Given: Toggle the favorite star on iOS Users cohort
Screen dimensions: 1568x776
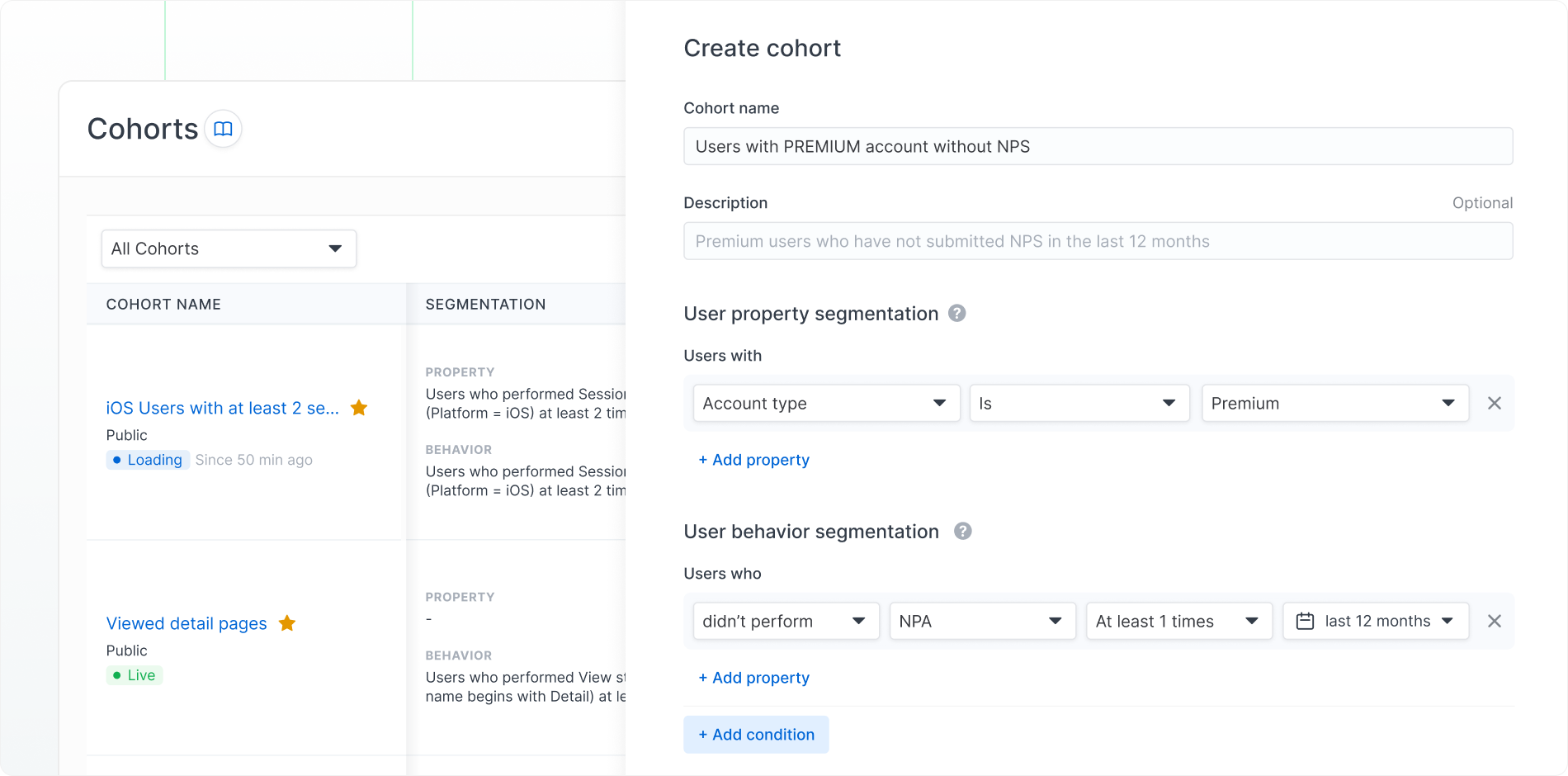Looking at the screenshot, I should [359, 407].
